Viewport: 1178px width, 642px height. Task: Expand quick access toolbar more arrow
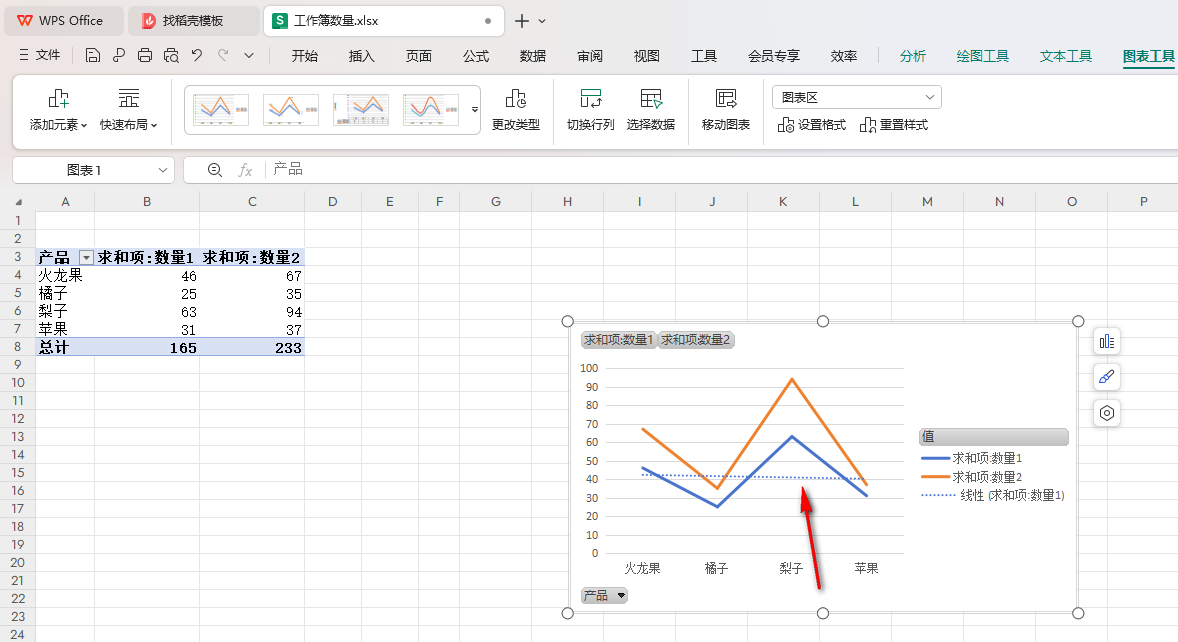click(x=249, y=56)
